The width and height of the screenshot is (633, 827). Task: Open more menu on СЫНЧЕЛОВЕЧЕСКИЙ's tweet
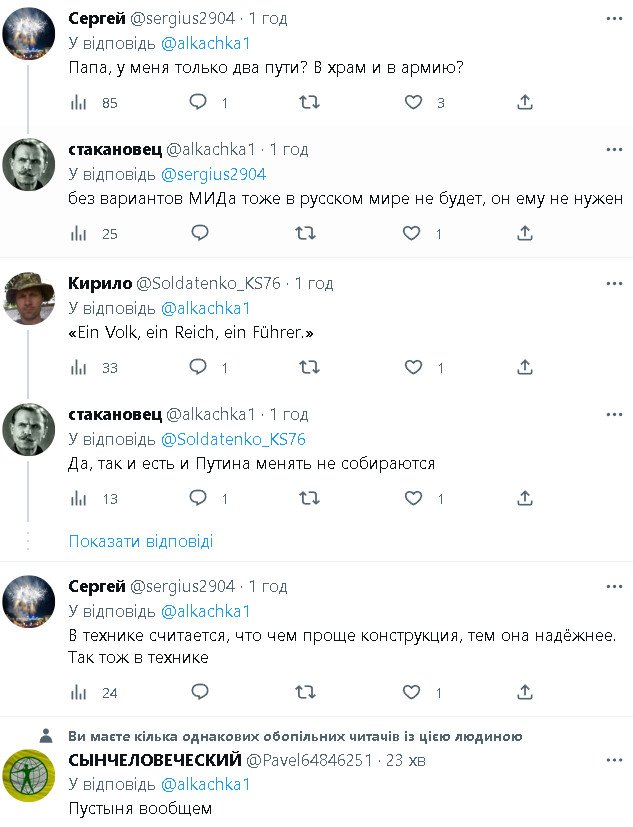coord(614,760)
